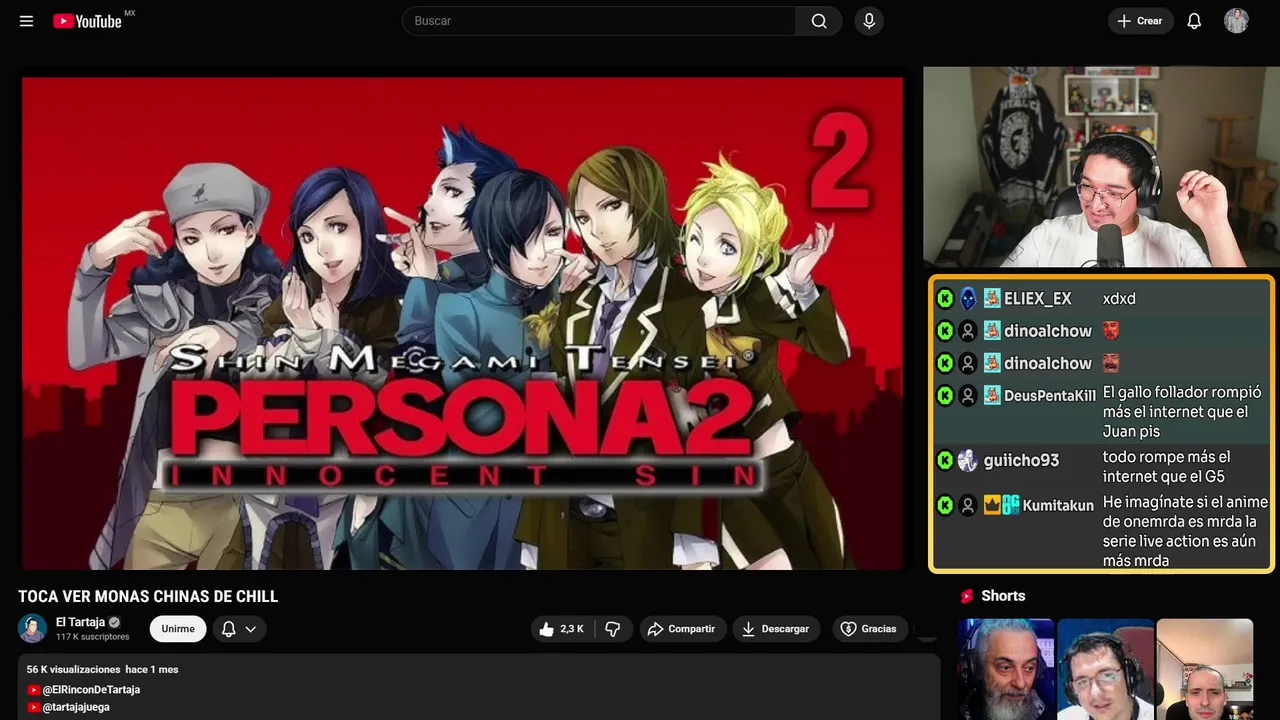Click the 56 K visualizaciones text

point(73,669)
